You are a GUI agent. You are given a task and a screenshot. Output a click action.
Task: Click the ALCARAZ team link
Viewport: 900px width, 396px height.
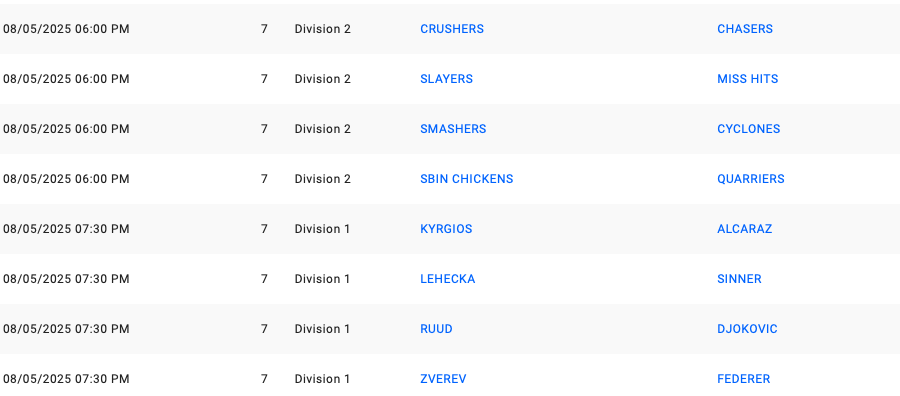tap(744, 228)
